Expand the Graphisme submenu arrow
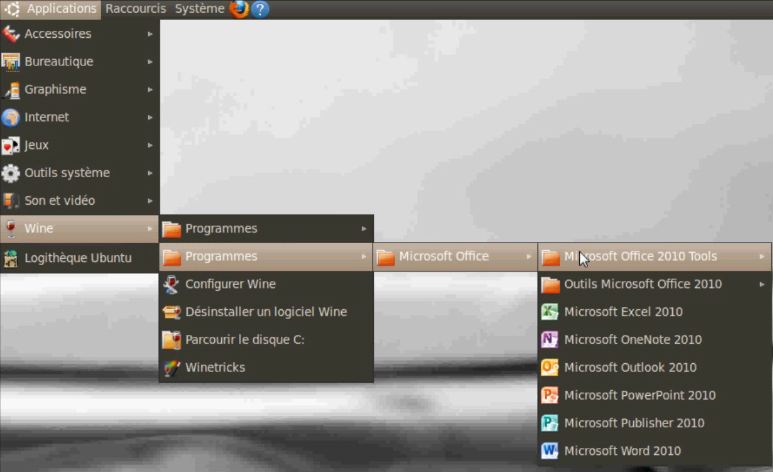The width and height of the screenshot is (773, 472). tap(150, 90)
